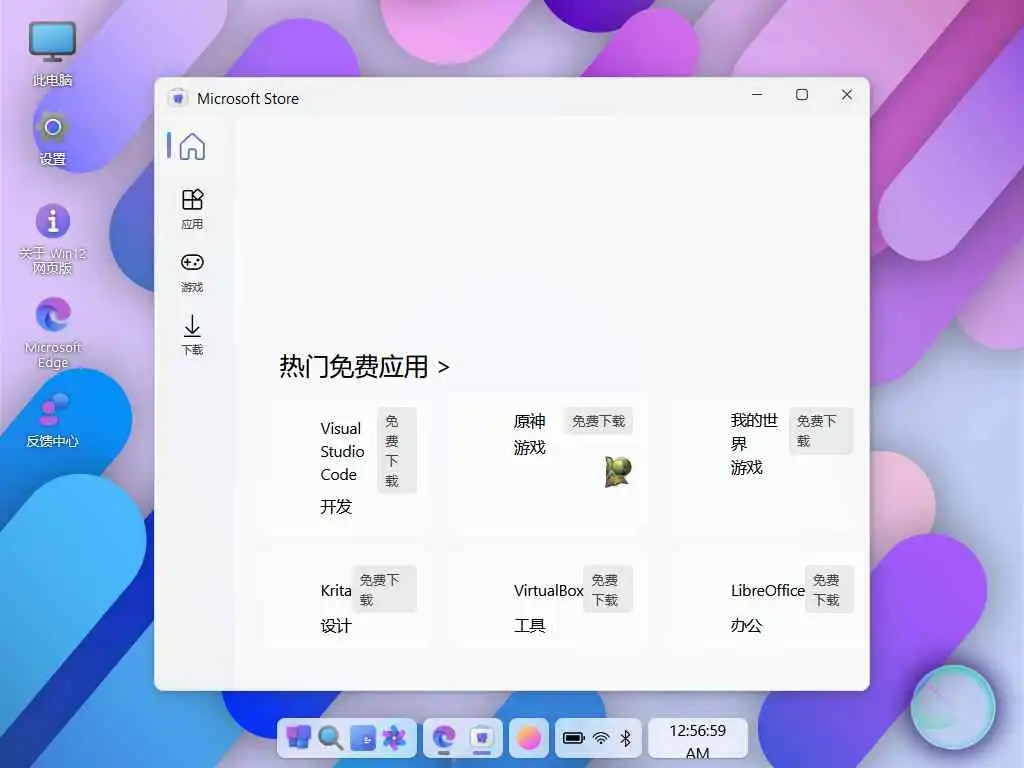Viewport: 1024px width, 768px height.
Task: Close the Microsoft Store window
Action: click(847, 95)
